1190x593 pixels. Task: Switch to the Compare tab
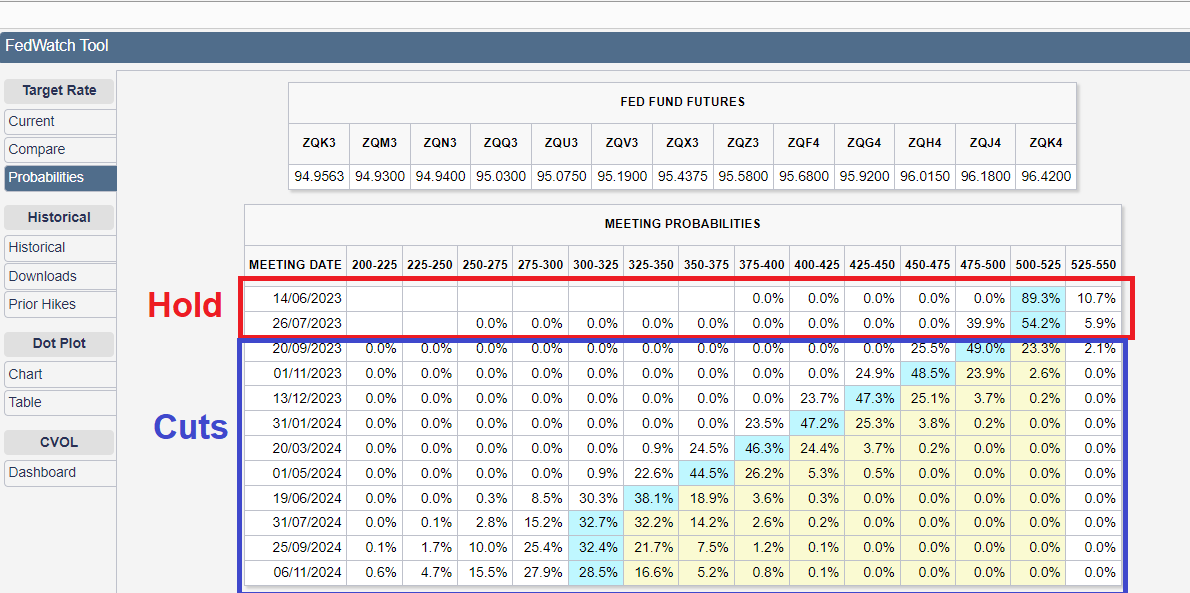(x=60, y=150)
